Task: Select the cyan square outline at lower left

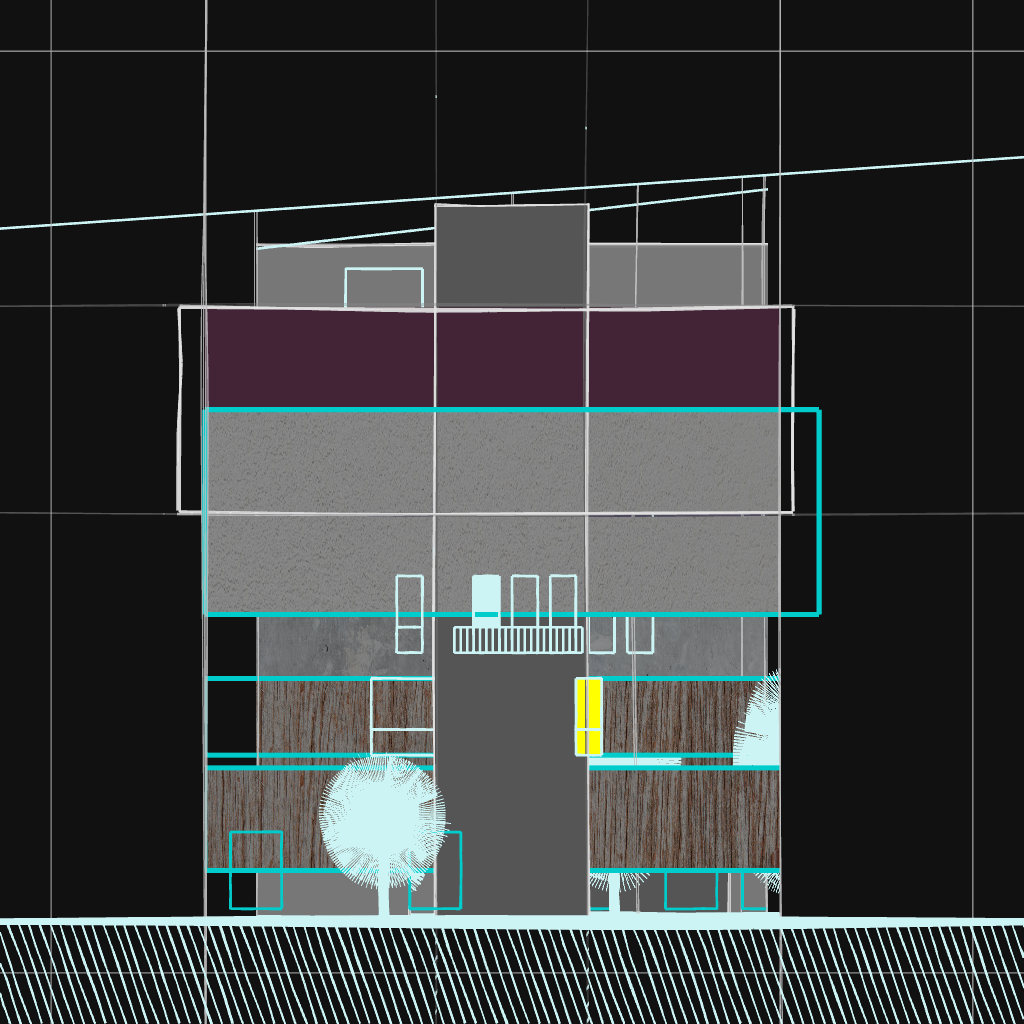Action: (256, 869)
